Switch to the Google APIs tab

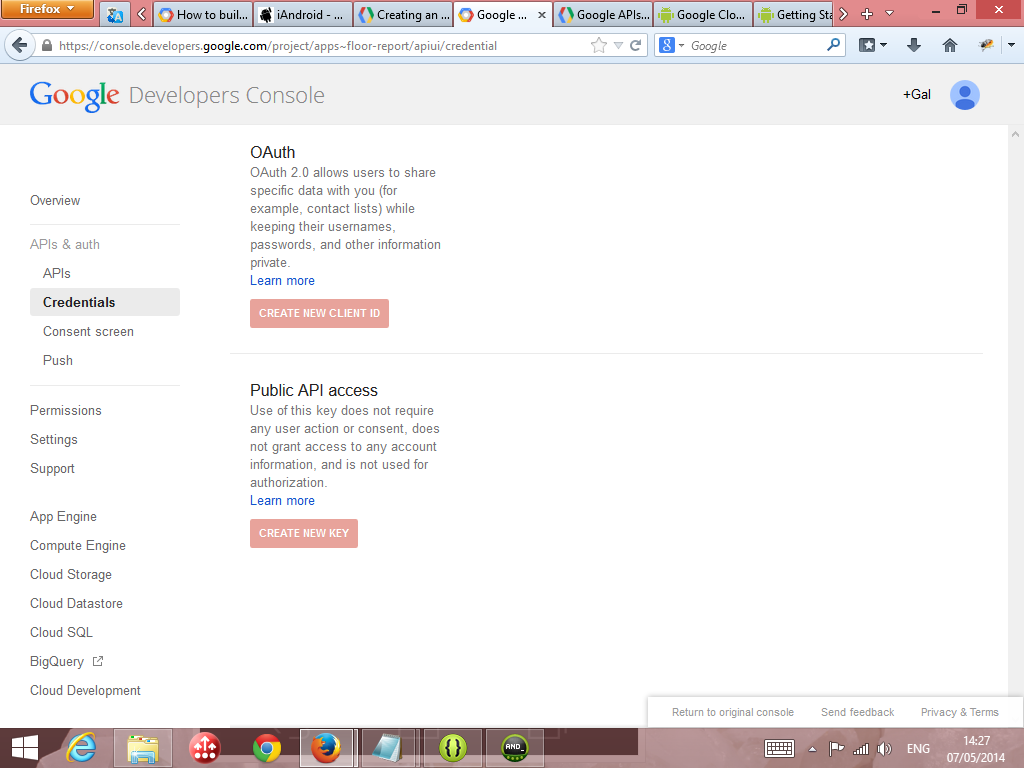pos(603,15)
